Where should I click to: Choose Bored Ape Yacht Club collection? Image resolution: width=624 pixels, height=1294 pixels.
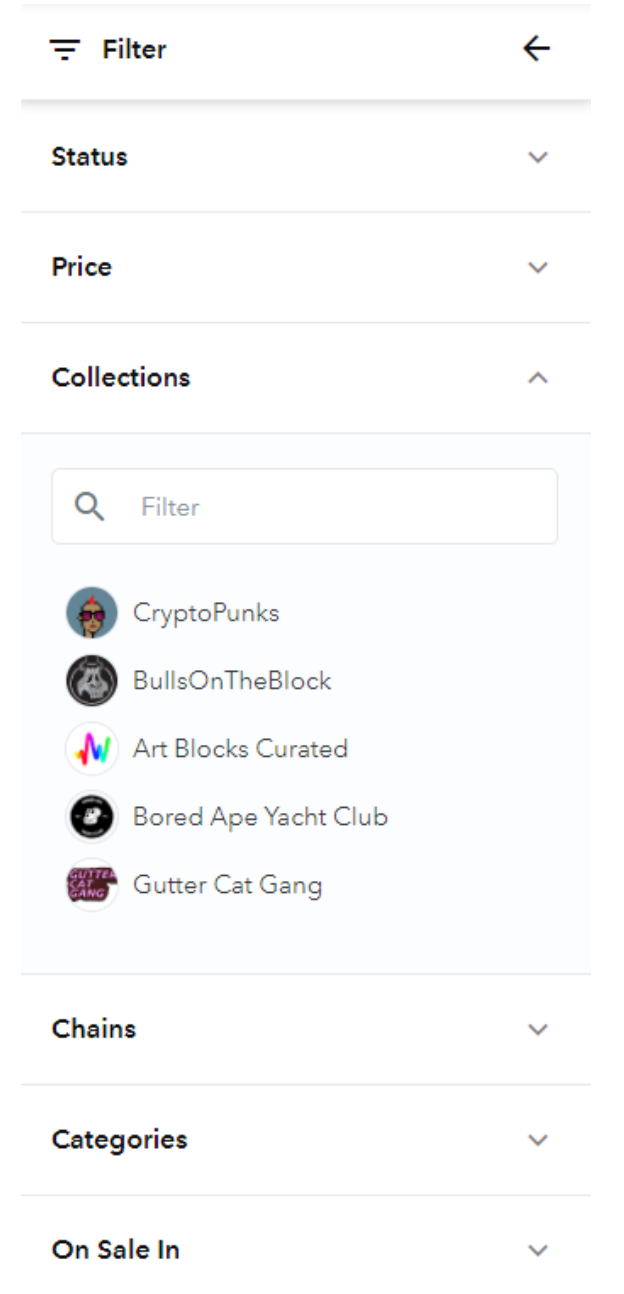[x=260, y=817]
